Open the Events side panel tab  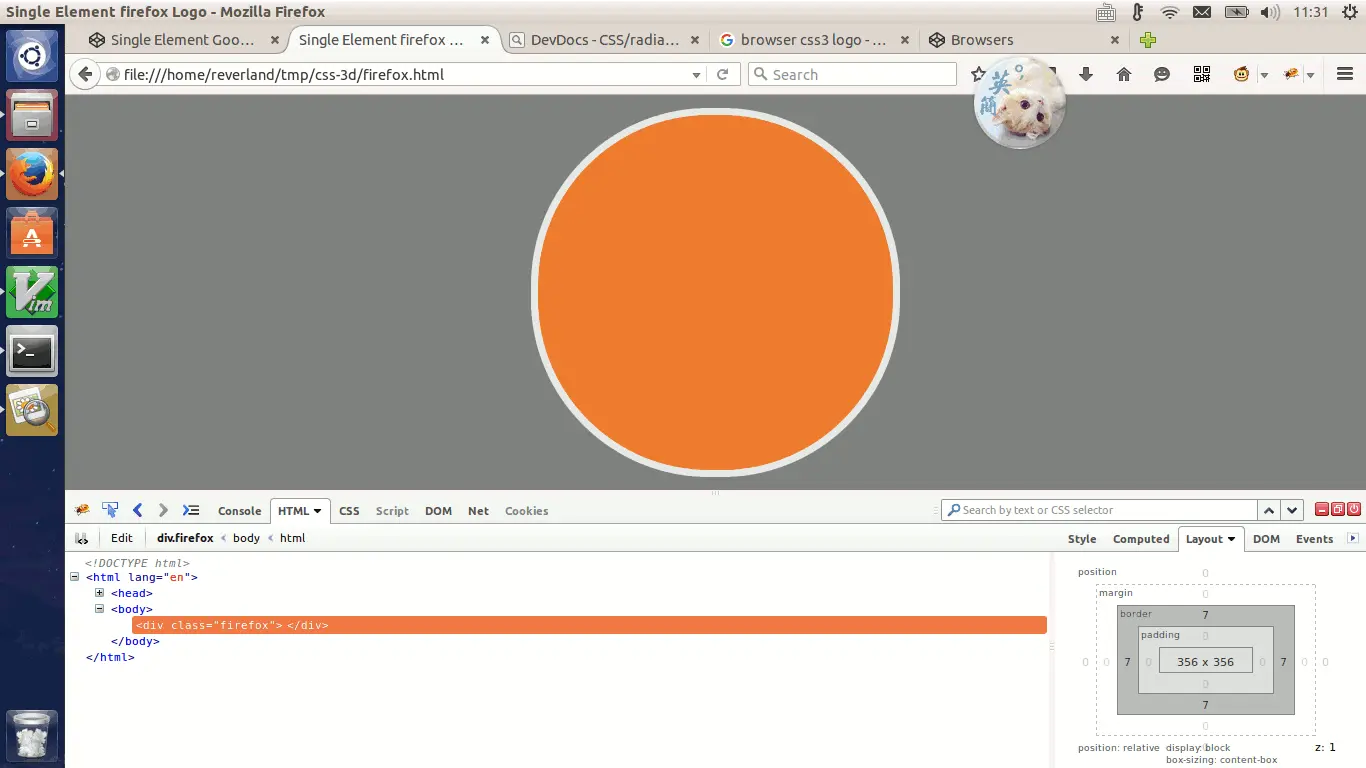(1314, 539)
